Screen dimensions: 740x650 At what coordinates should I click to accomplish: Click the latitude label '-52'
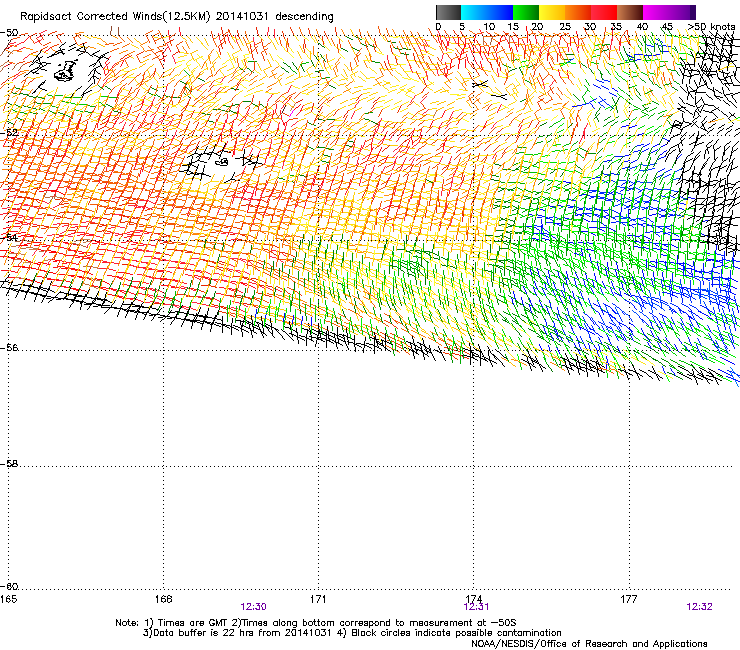click(9, 133)
